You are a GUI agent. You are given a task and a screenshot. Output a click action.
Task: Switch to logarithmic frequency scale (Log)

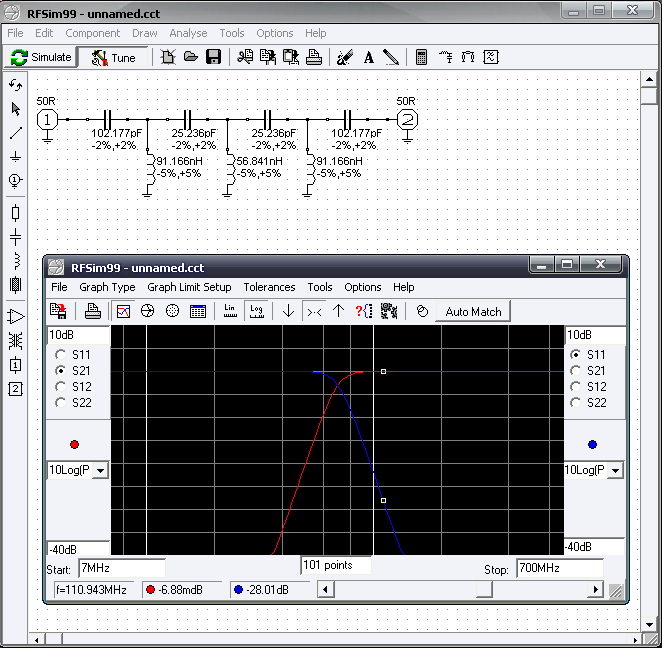coord(256,311)
